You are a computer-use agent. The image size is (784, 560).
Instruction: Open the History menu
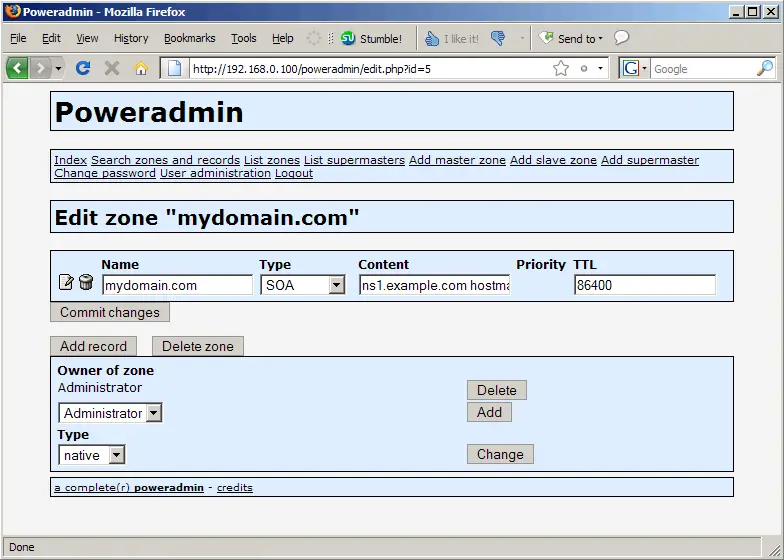tap(131, 38)
